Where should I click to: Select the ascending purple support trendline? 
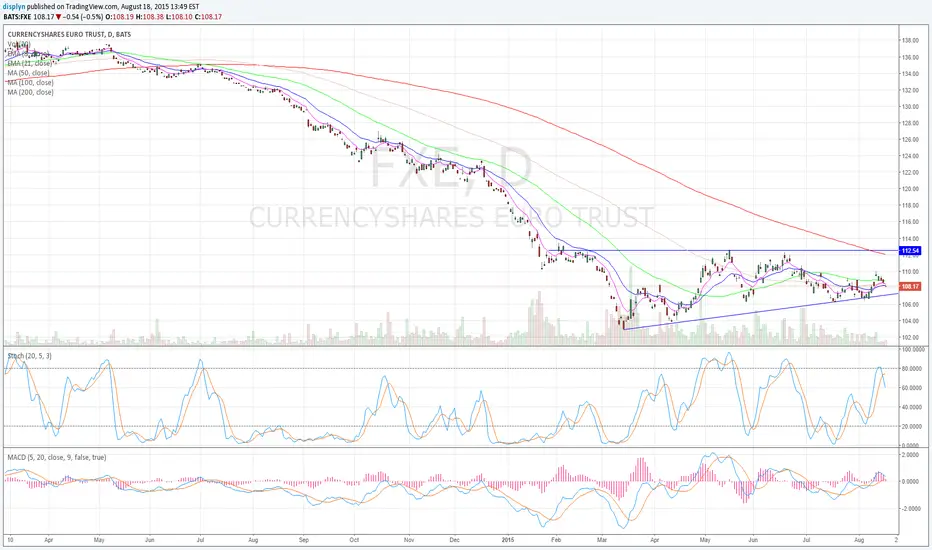[x=761, y=311]
